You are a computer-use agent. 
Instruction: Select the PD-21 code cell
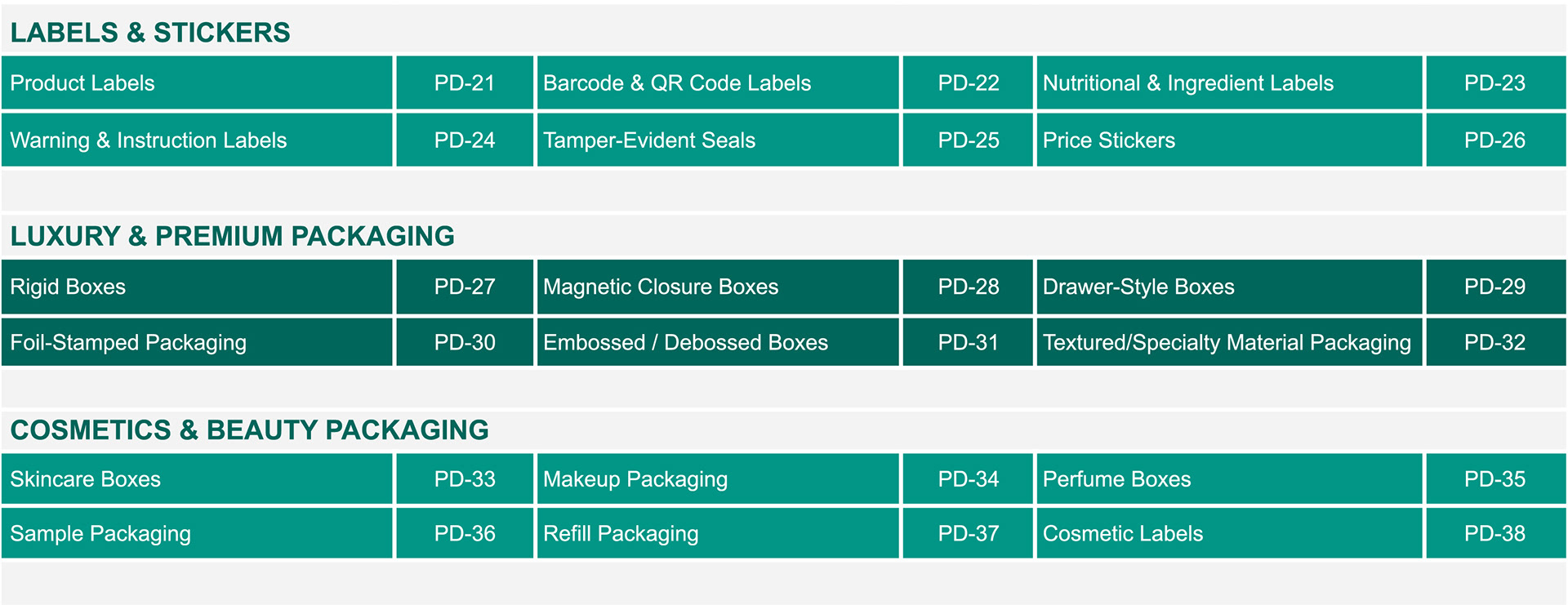coord(465,83)
